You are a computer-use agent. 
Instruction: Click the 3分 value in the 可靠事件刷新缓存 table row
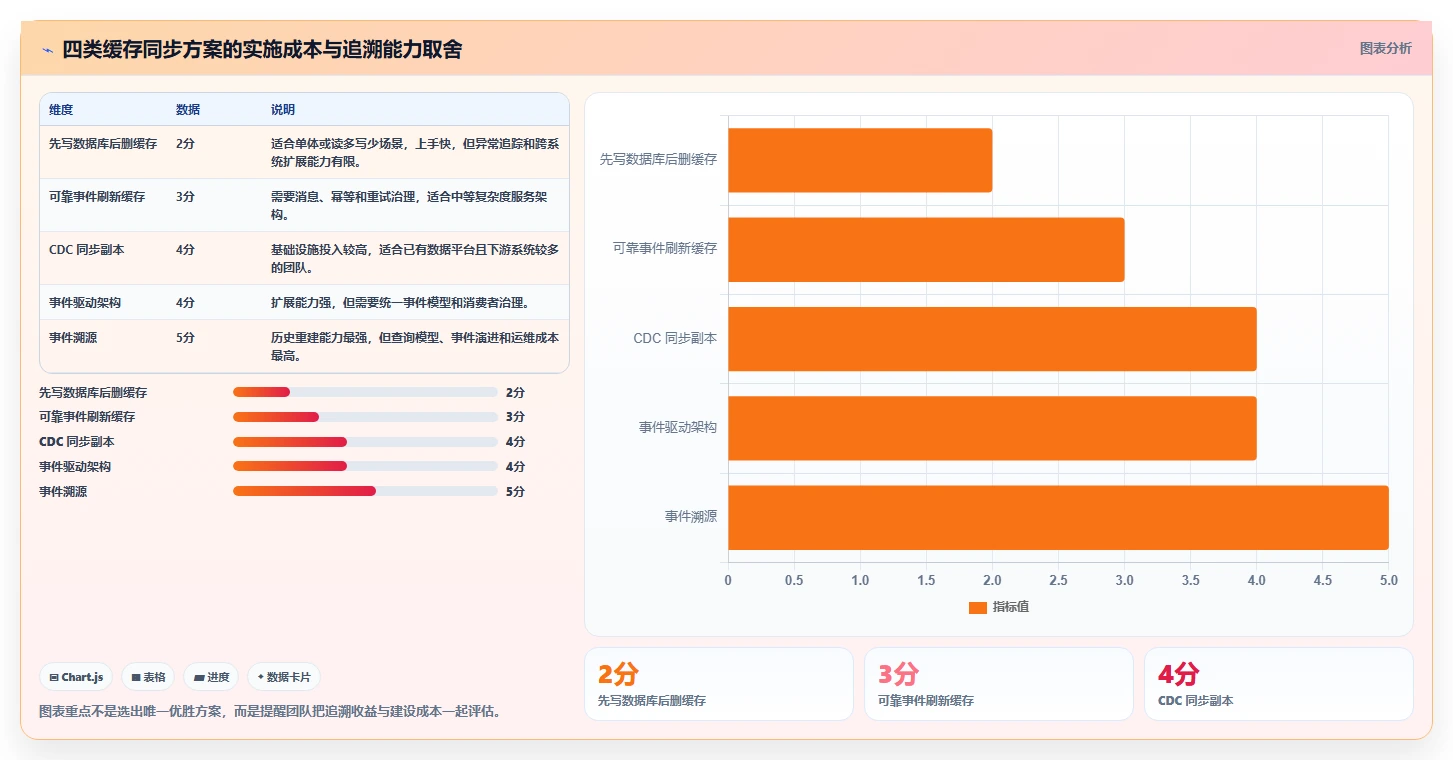pos(185,197)
